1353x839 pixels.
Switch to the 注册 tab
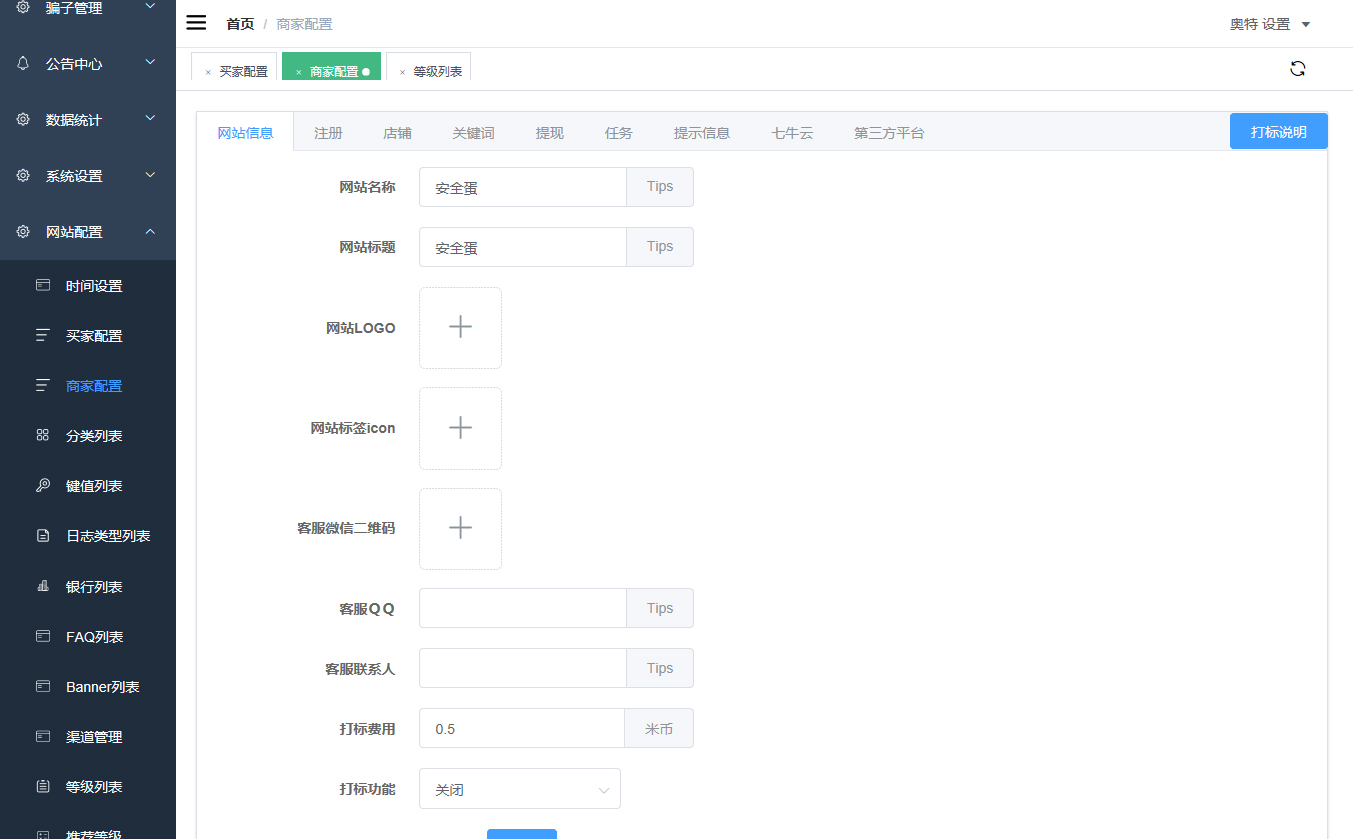328,133
